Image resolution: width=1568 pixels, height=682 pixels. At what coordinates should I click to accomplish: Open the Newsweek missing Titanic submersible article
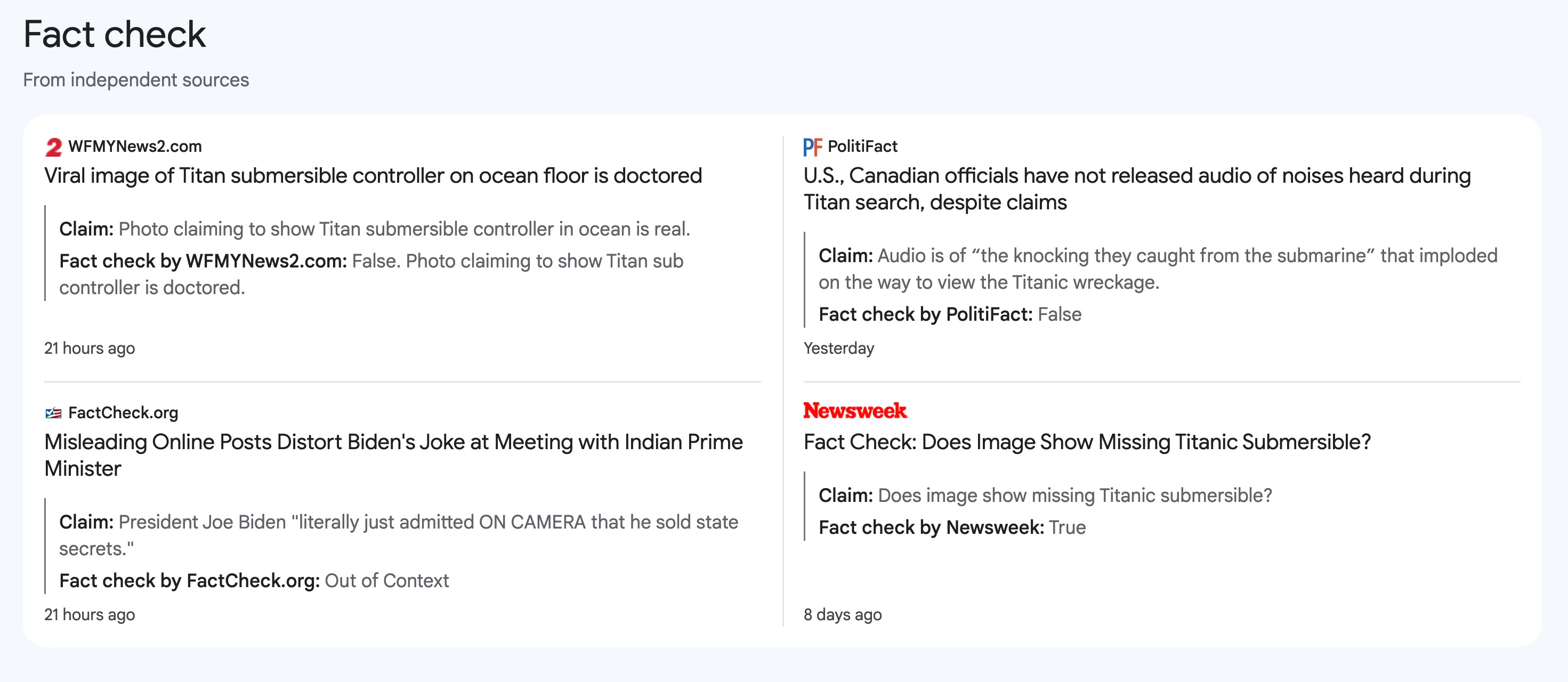pos(1087,442)
